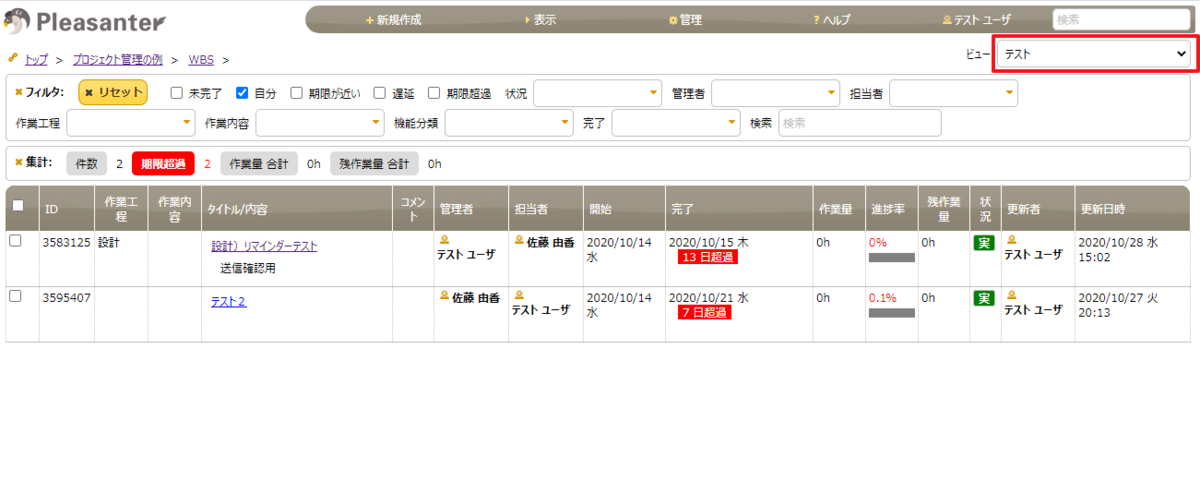
Task: Sort by the 開始 column header
Action: pos(622,209)
